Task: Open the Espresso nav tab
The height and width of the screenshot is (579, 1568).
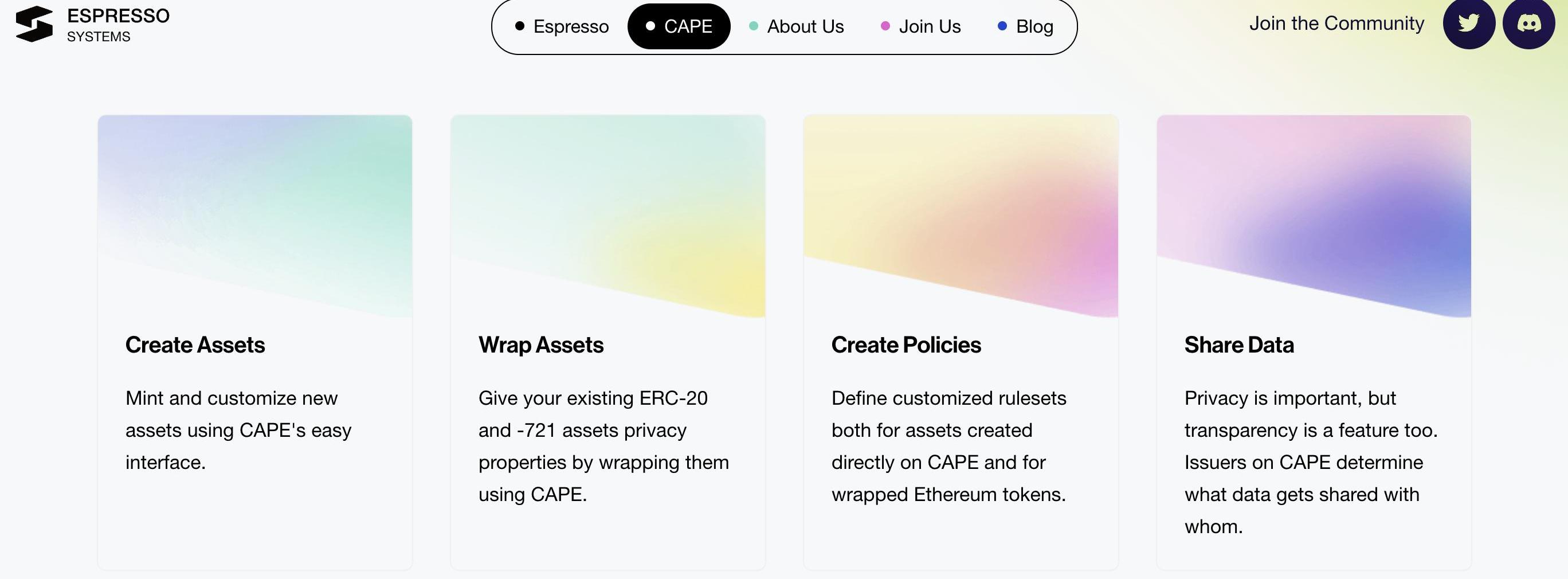Action: (x=562, y=26)
